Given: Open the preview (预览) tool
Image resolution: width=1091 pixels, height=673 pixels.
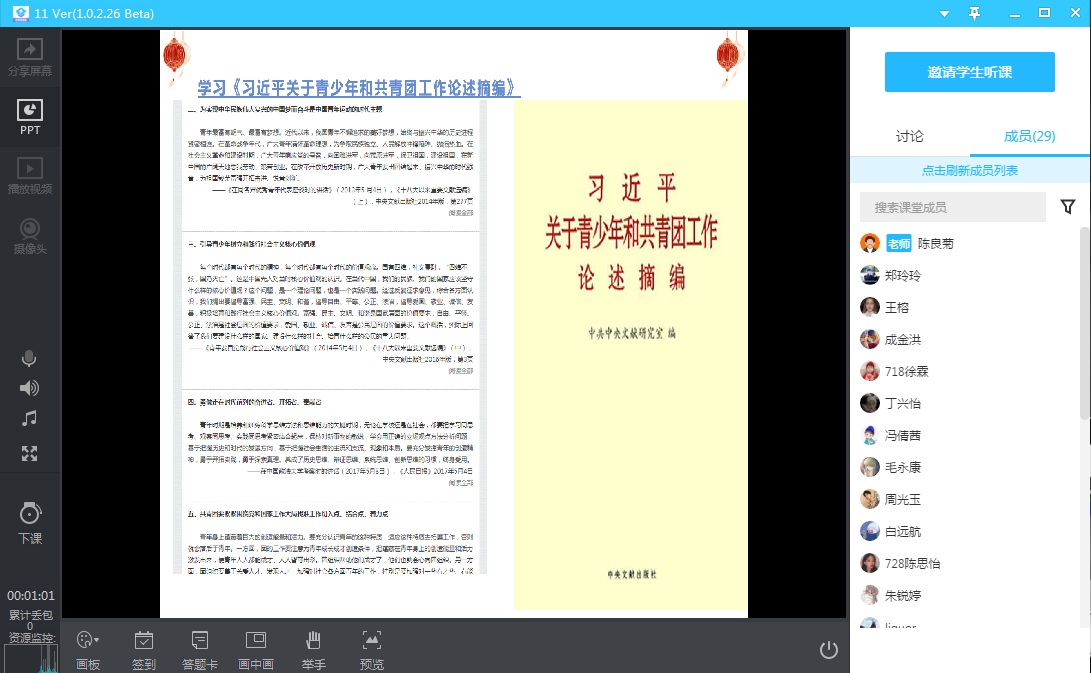Looking at the screenshot, I should tap(372, 651).
